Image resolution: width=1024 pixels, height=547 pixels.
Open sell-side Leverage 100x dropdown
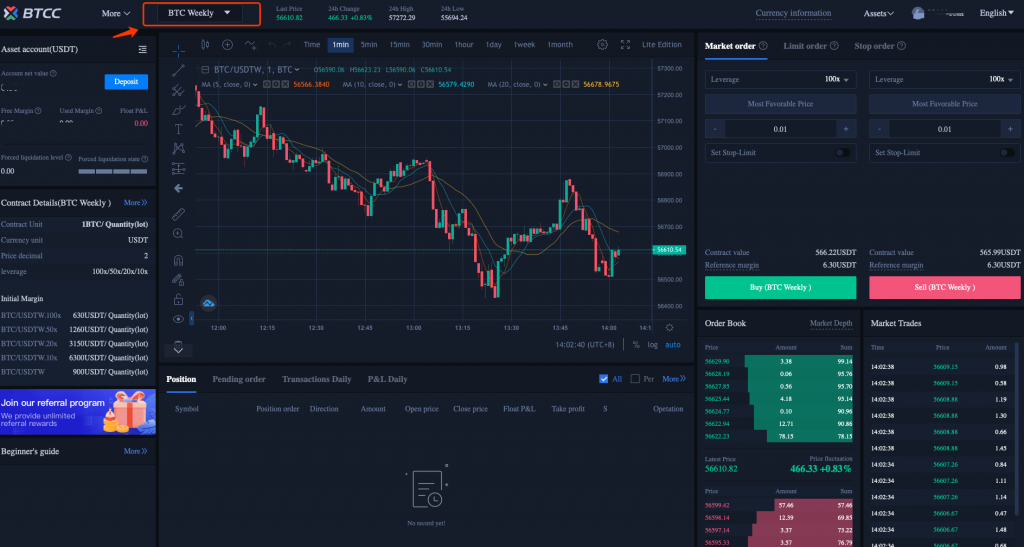(944, 79)
